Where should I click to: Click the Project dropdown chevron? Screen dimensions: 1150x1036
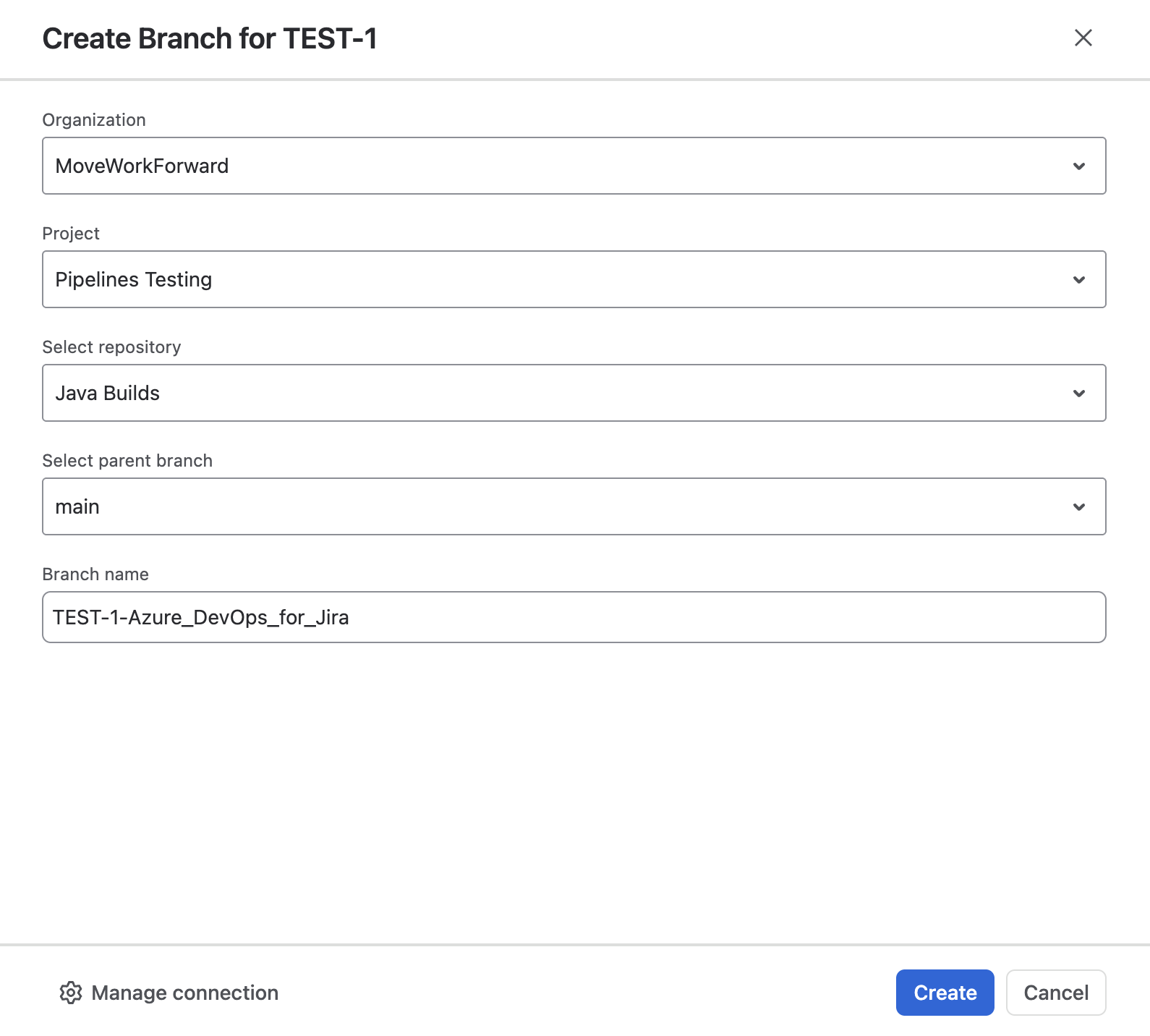point(1079,280)
